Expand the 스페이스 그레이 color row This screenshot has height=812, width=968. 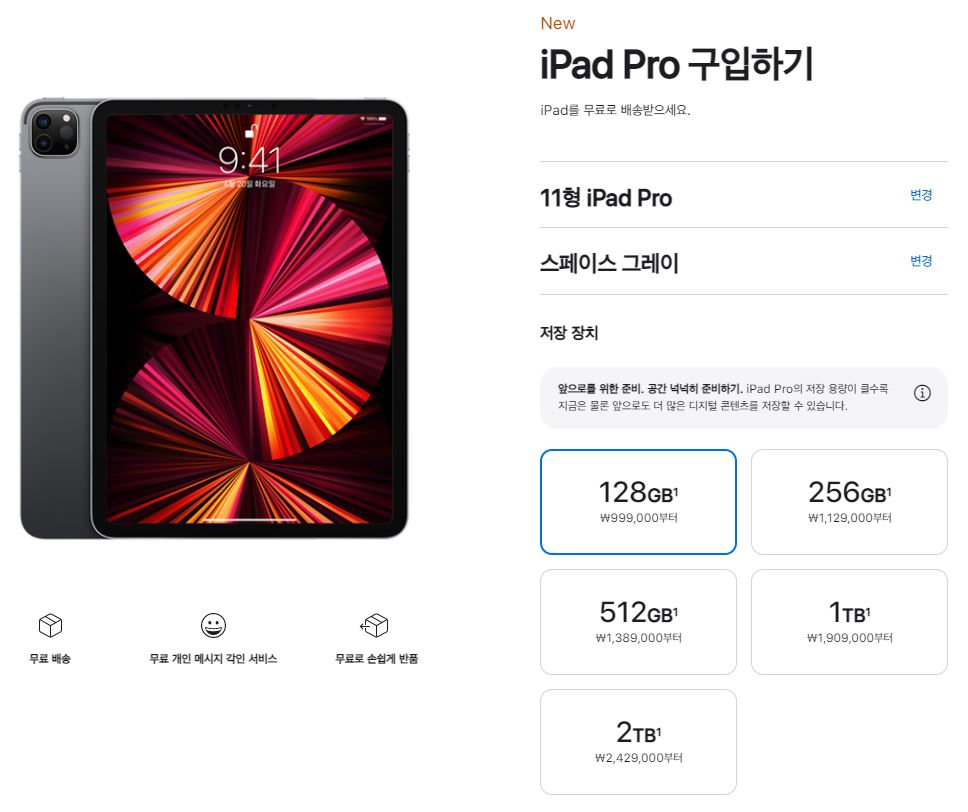point(743,261)
